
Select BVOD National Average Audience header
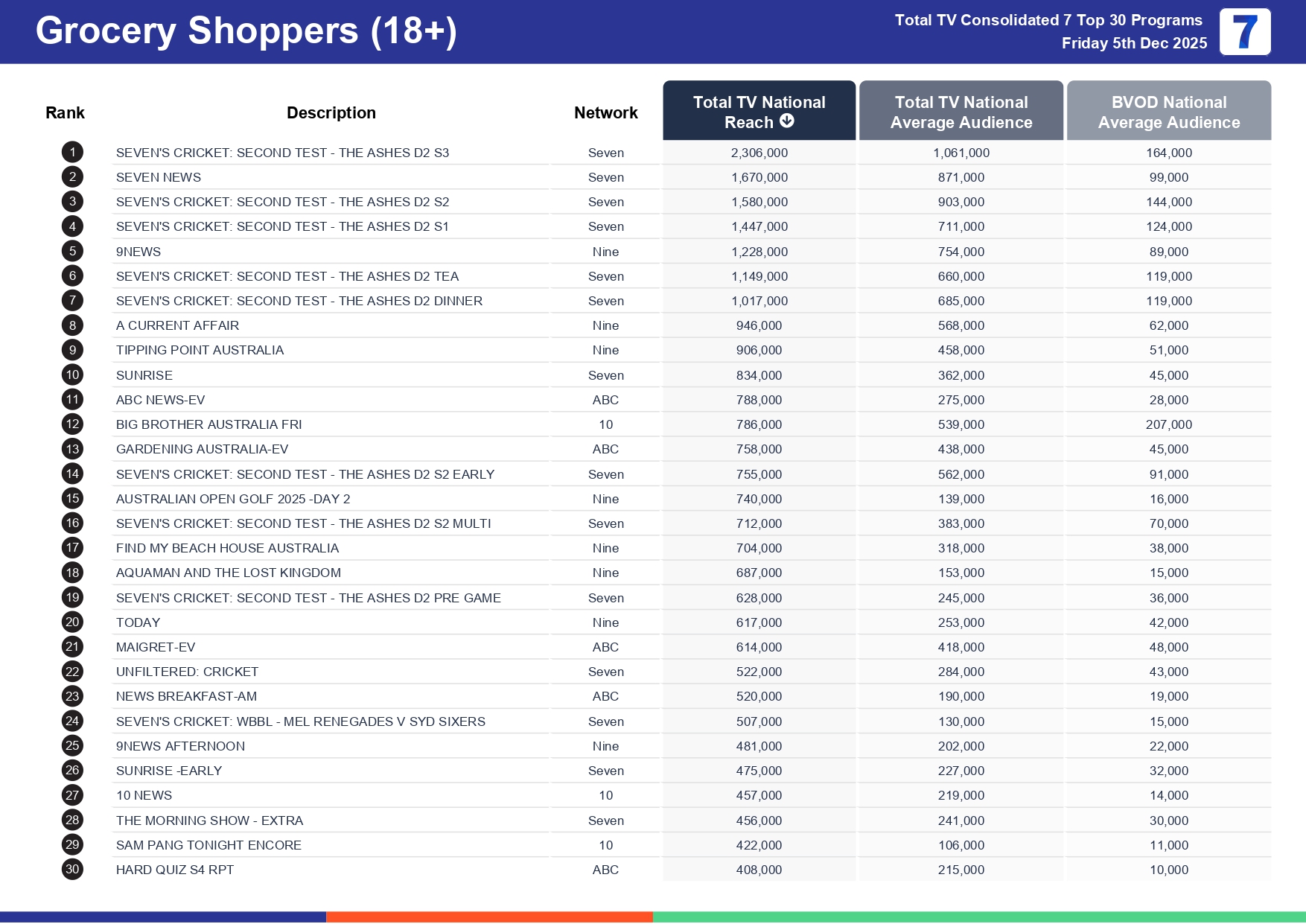(x=1168, y=112)
